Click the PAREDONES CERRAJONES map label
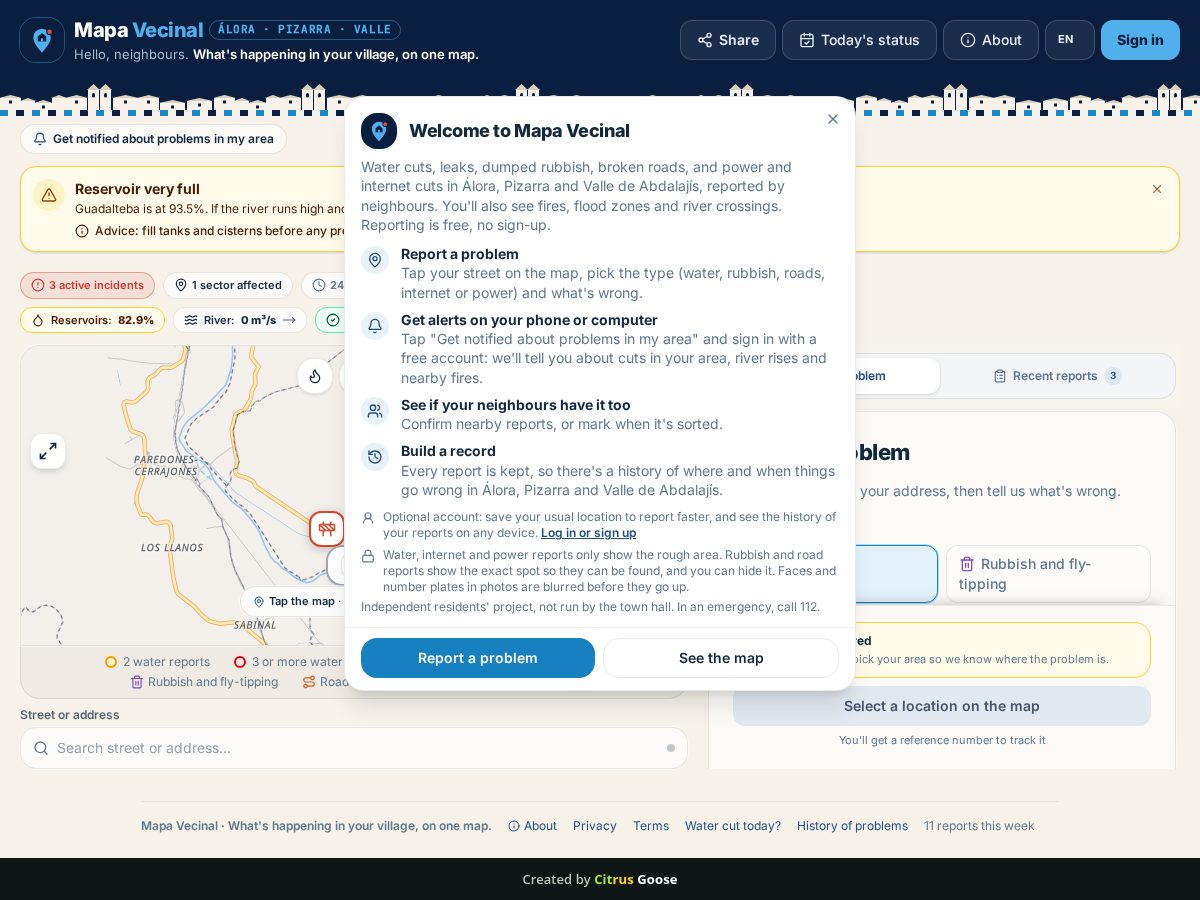Image resolution: width=1200 pixels, height=900 pixels. (166, 466)
